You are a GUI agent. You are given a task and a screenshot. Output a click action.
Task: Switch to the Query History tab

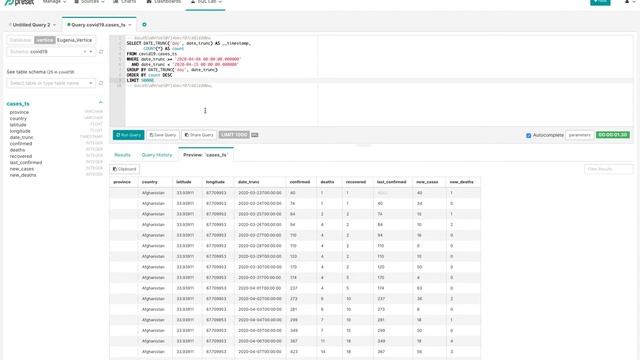tap(157, 155)
